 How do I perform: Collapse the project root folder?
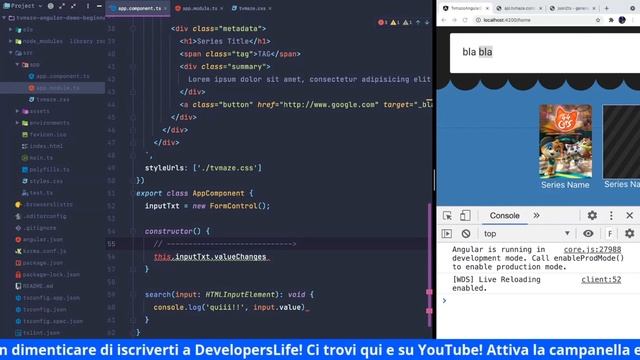[4, 18]
